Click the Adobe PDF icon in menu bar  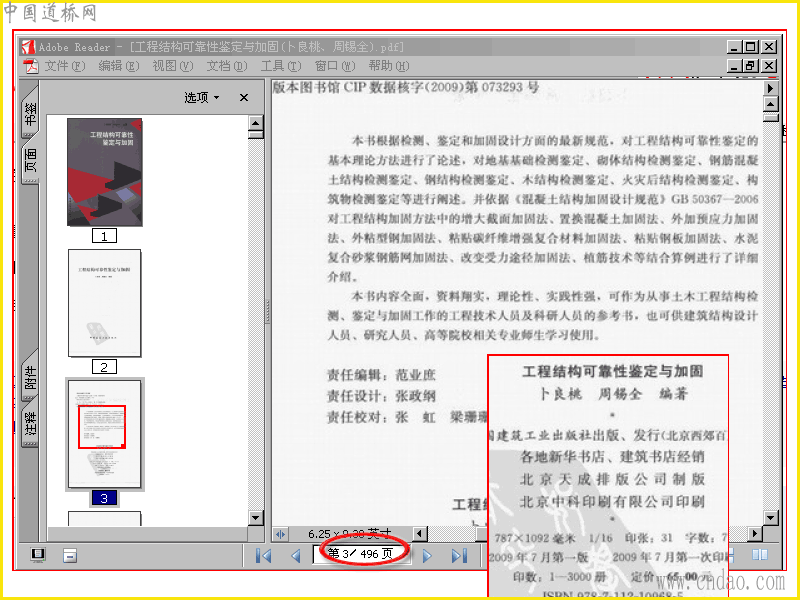coord(31,66)
